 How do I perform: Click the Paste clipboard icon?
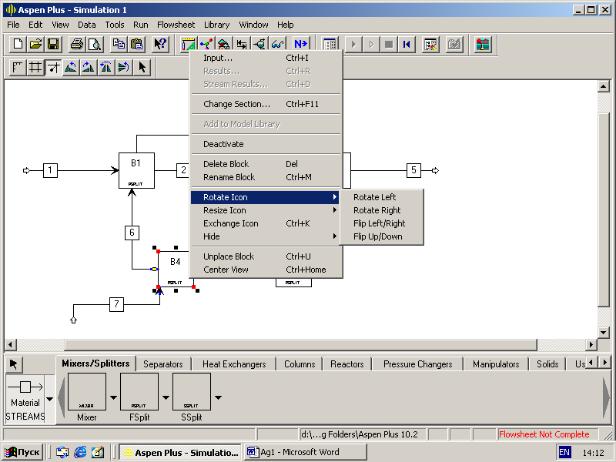coord(137,44)
